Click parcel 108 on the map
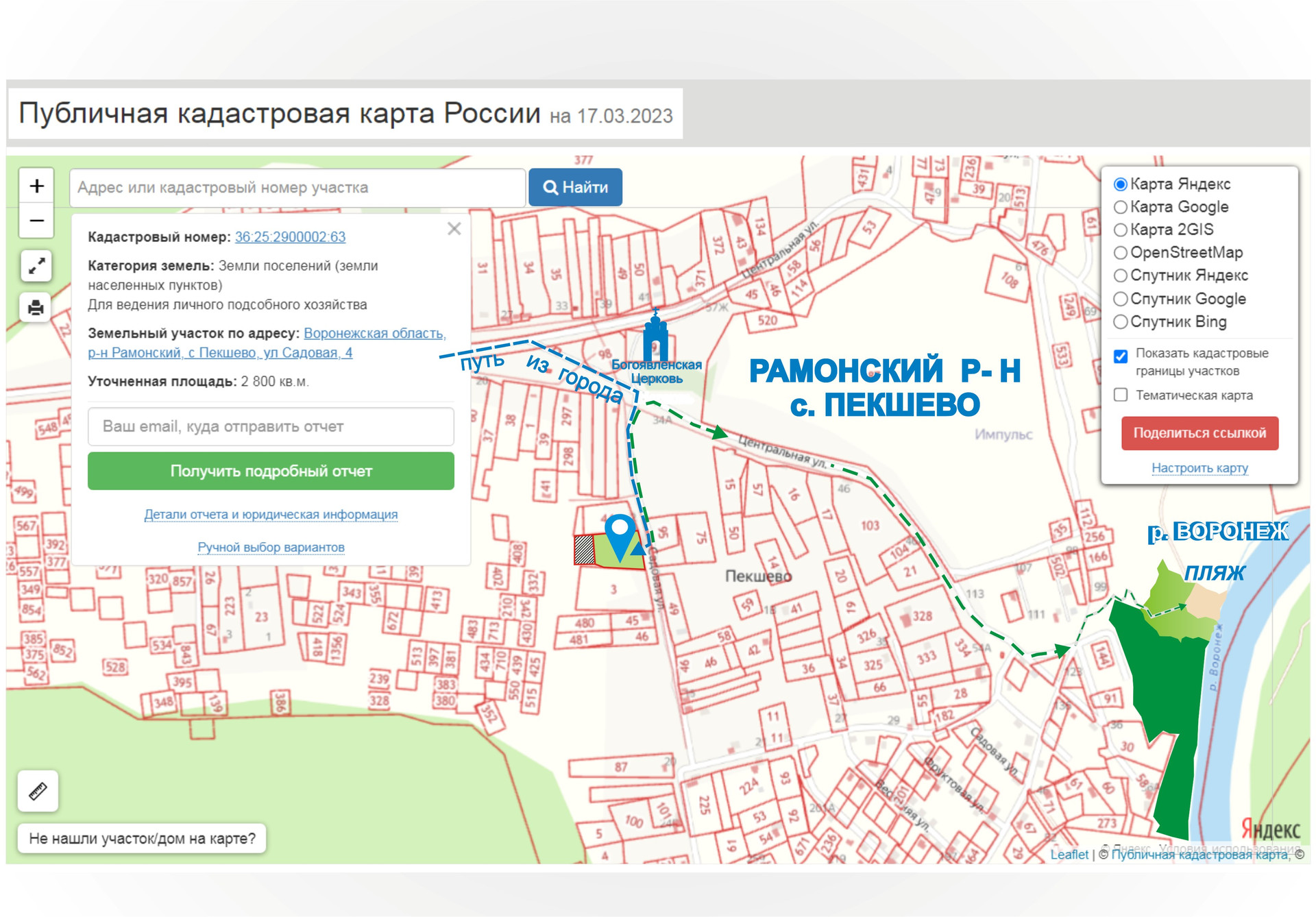Image resolution: width=1316 pixels, height=917 pixels. pyautogui.click(x=1009, y=280)
